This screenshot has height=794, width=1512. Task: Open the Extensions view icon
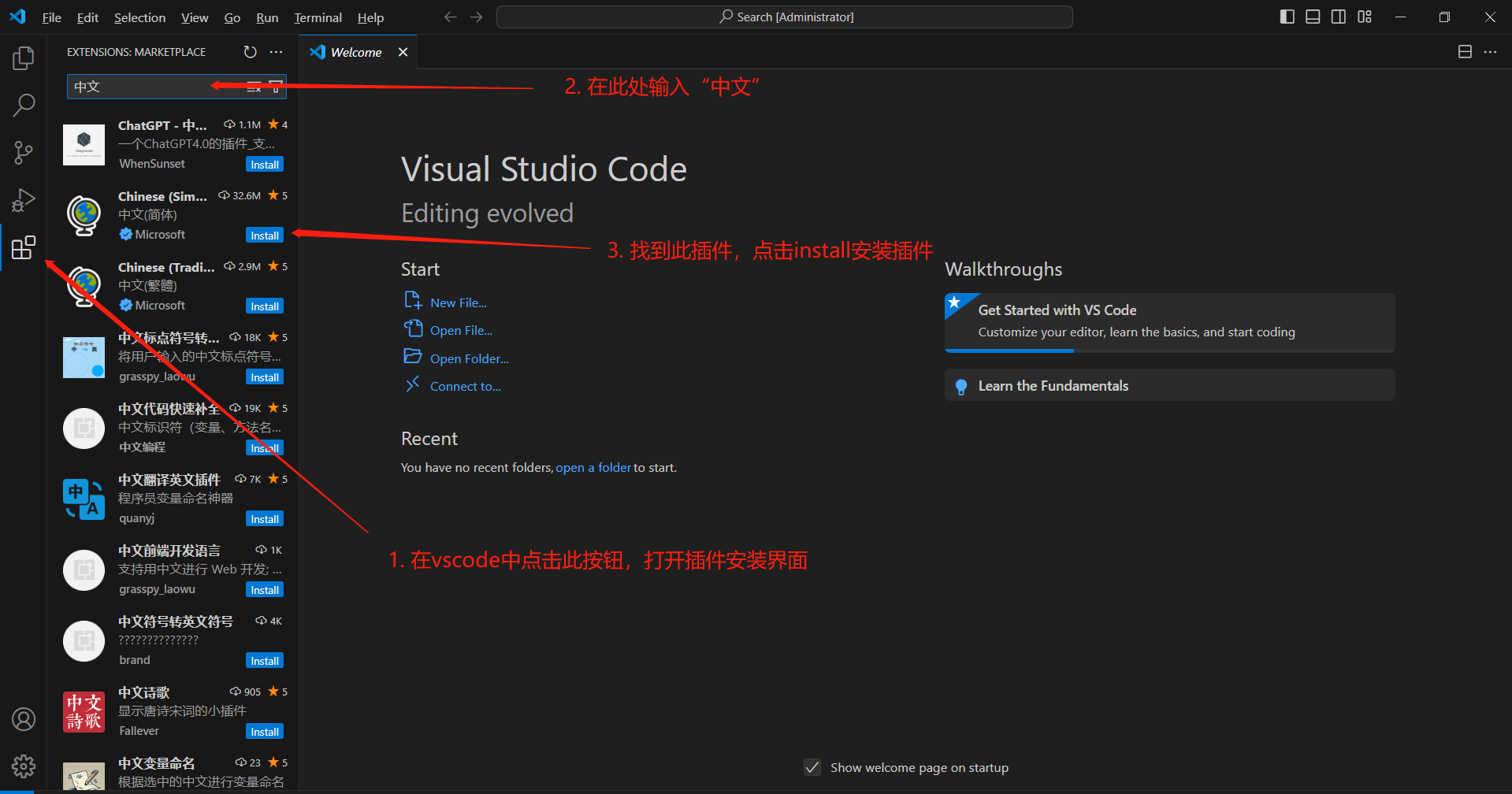point(24,247)
